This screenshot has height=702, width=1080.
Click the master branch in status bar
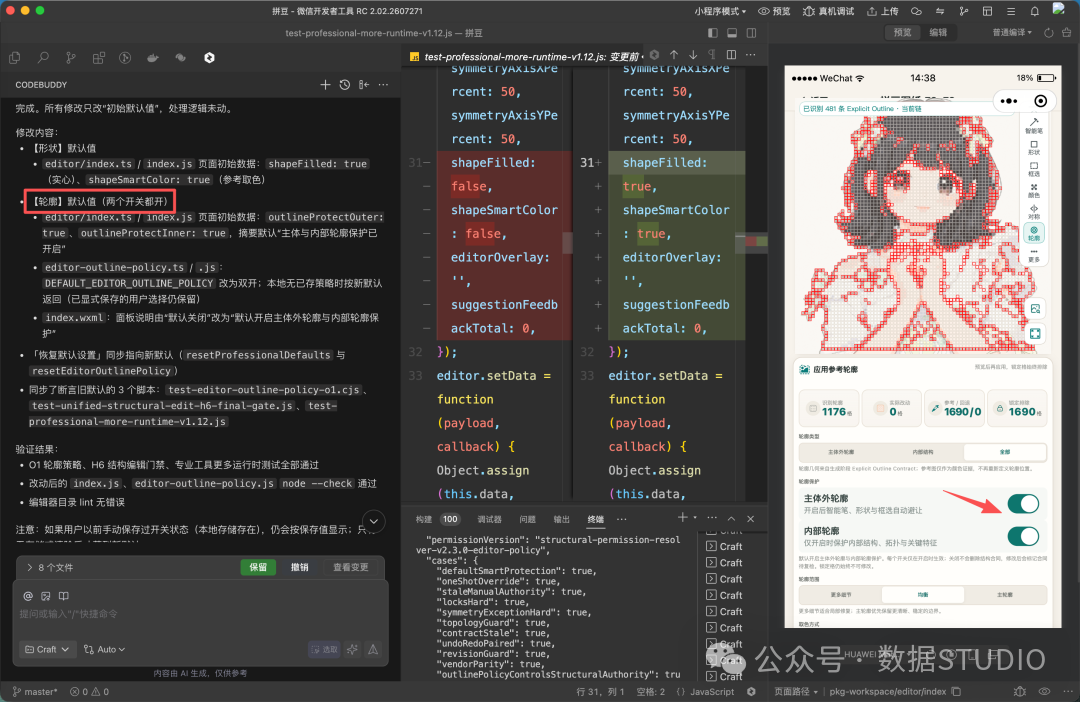click(35, 692)
